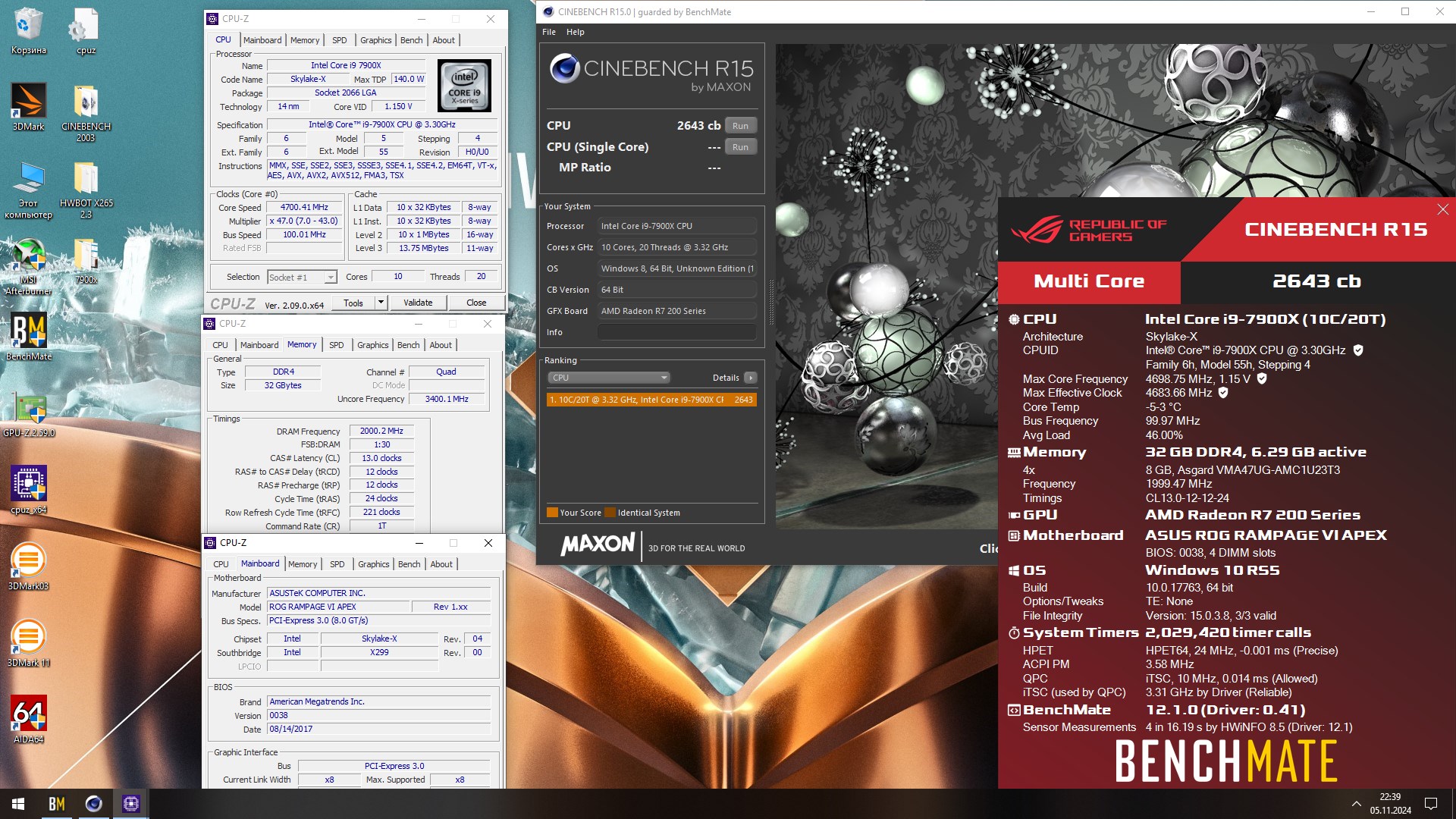Viewport: 1456px width, 819px height.
Task: Click the Multiplier value x 47.0
Action: (304, 221)
